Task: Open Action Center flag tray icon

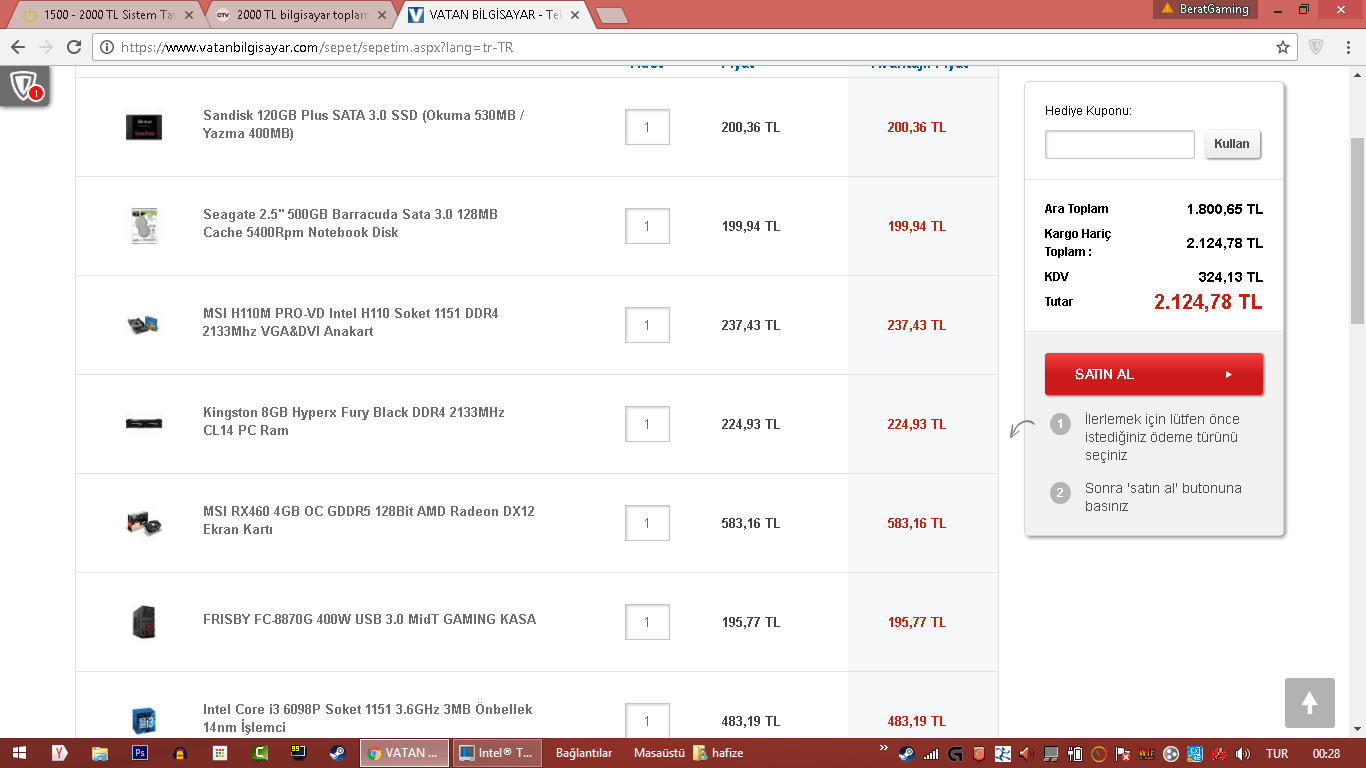Action: coord(1123,753)
